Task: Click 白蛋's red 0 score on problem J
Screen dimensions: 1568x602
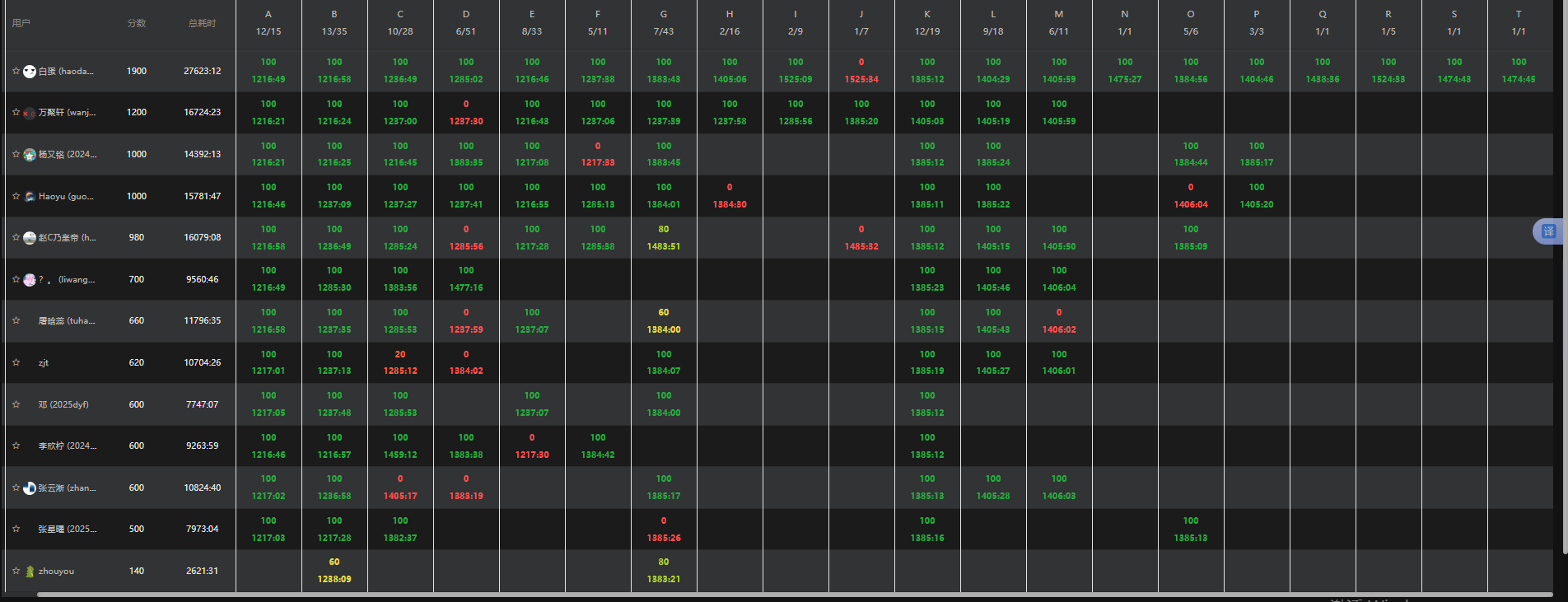Action: [x=861, y=63]
